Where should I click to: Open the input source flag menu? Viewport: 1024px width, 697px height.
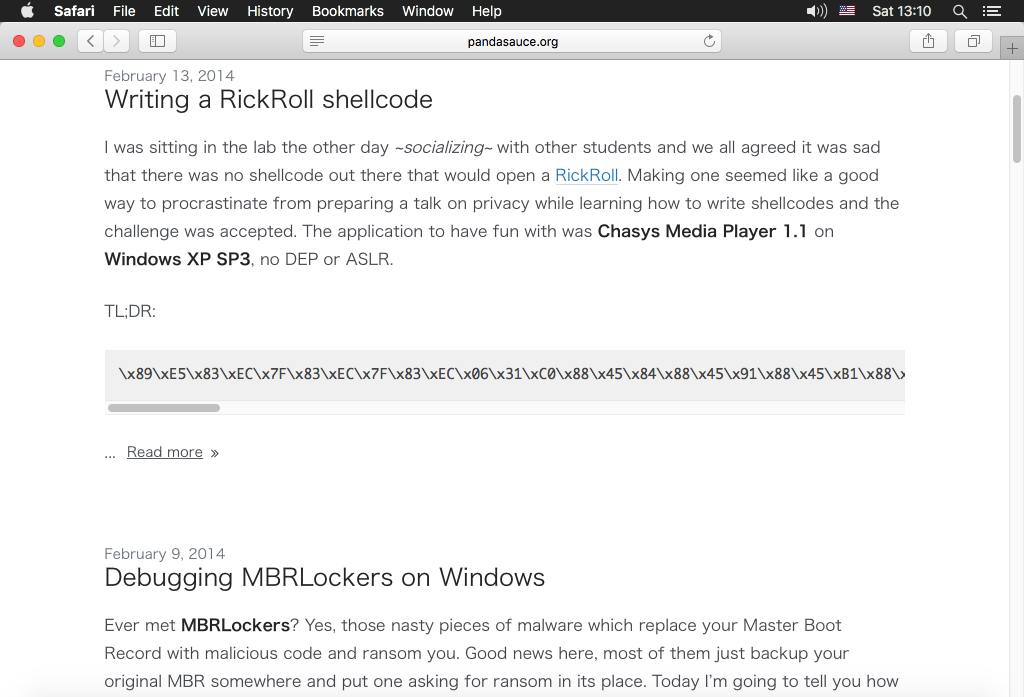tap(847, 11)
